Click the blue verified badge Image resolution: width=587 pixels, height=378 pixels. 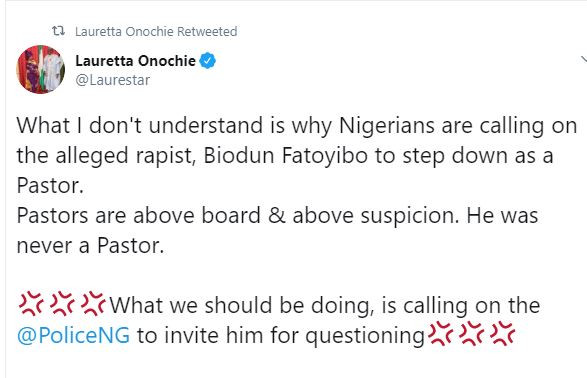207,61
